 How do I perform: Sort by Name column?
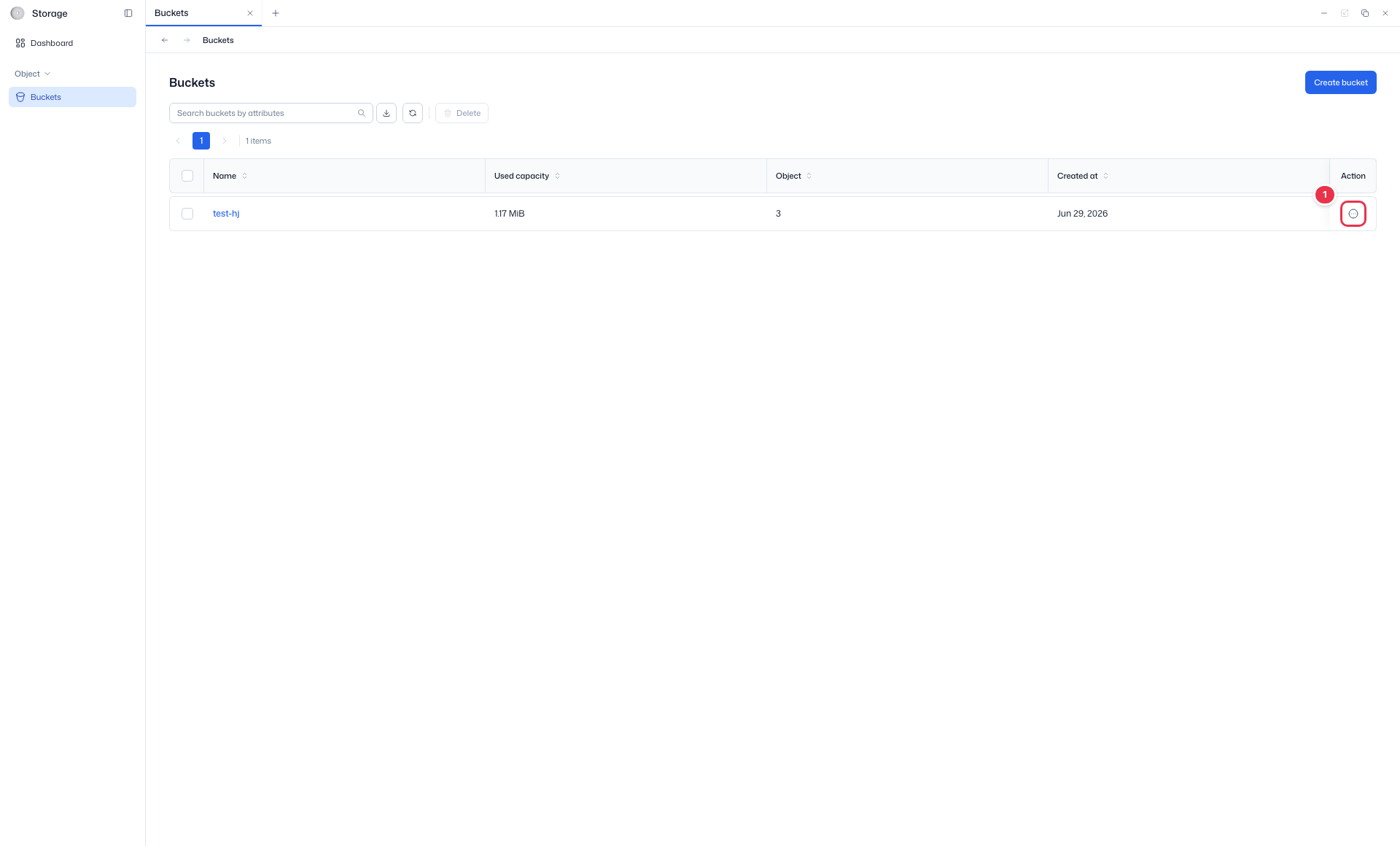(244, 176)
